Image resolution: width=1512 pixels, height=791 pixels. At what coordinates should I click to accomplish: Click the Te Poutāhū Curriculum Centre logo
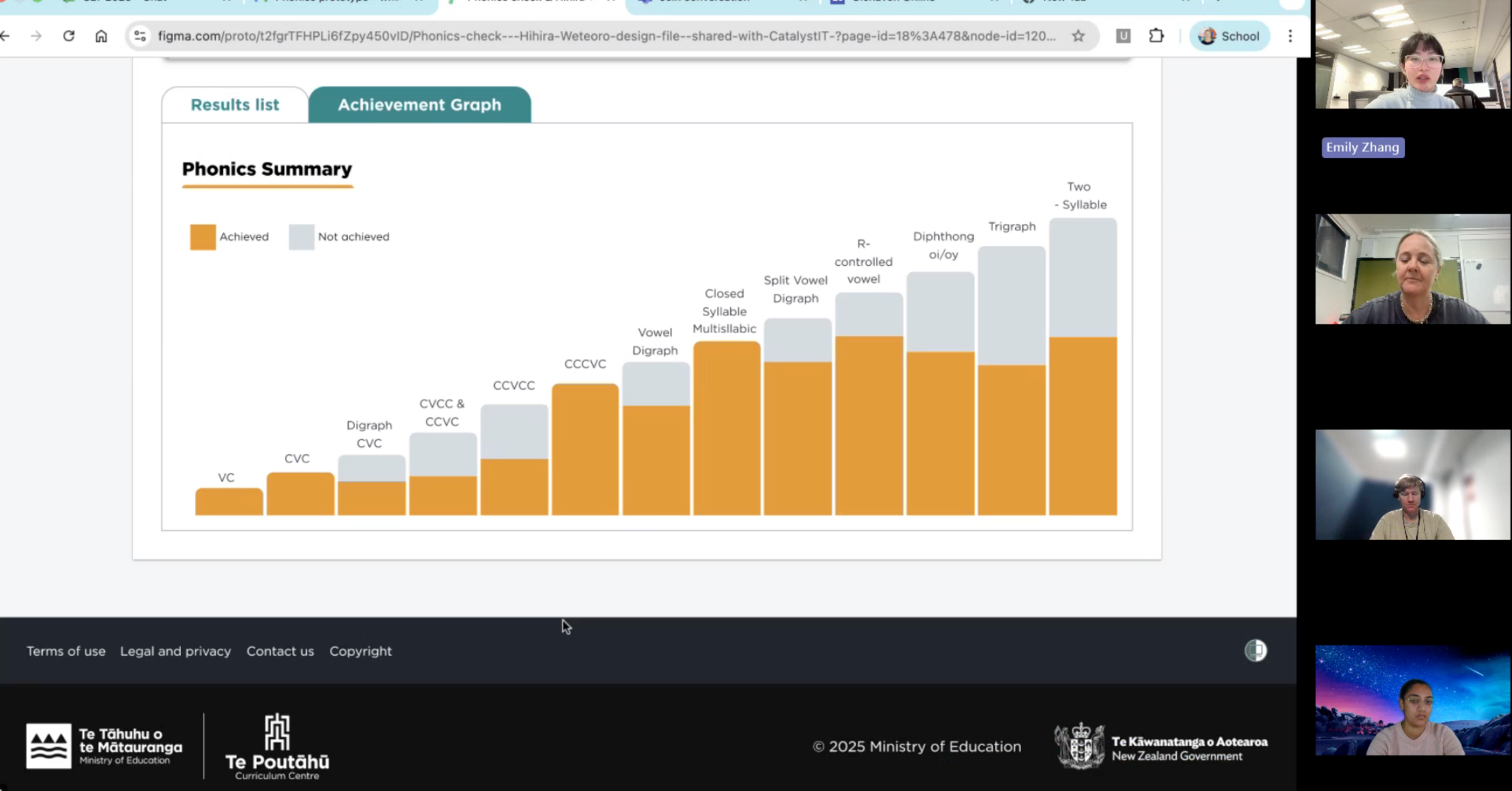click(277, 746)
